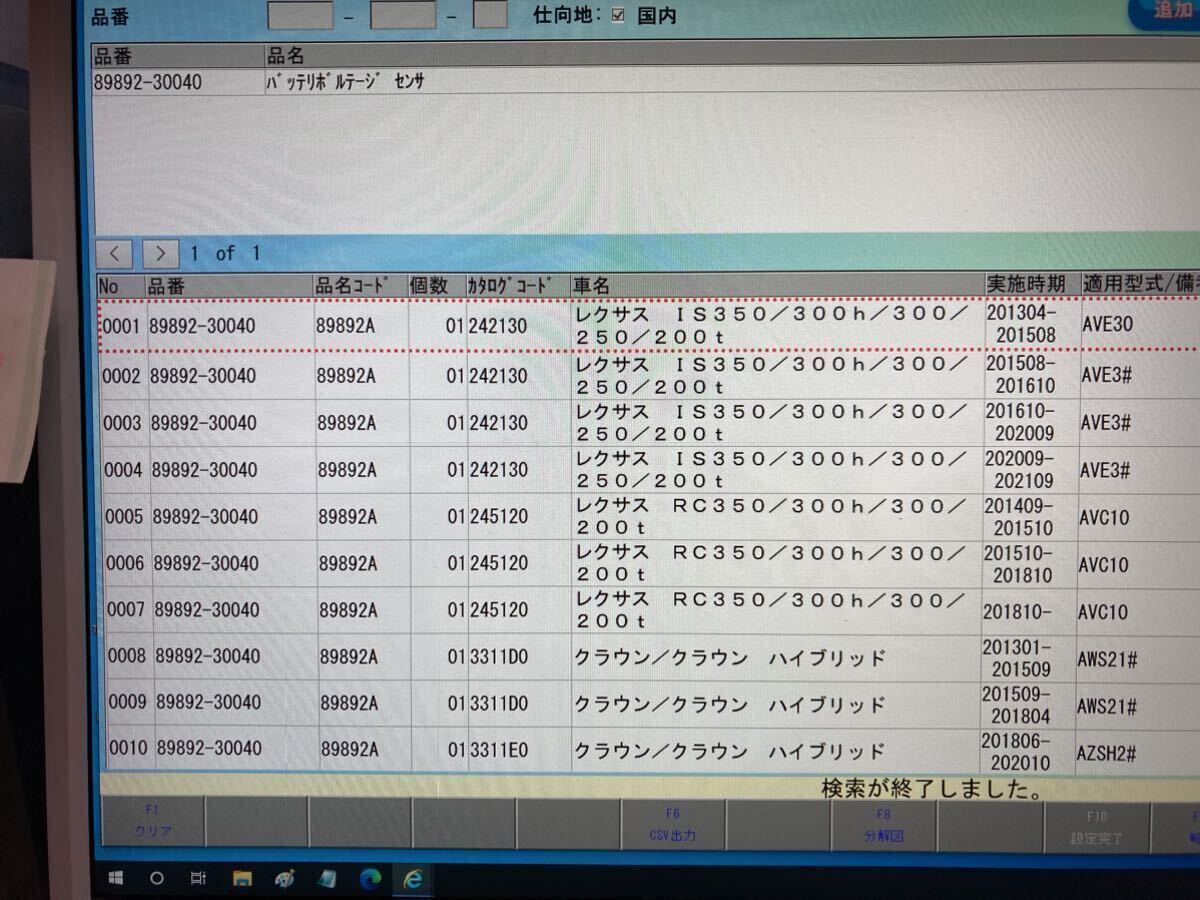This screenshot has width=1200, height=900.
Task: Click the 品名コード column header
Action: [x=360, y=285]
